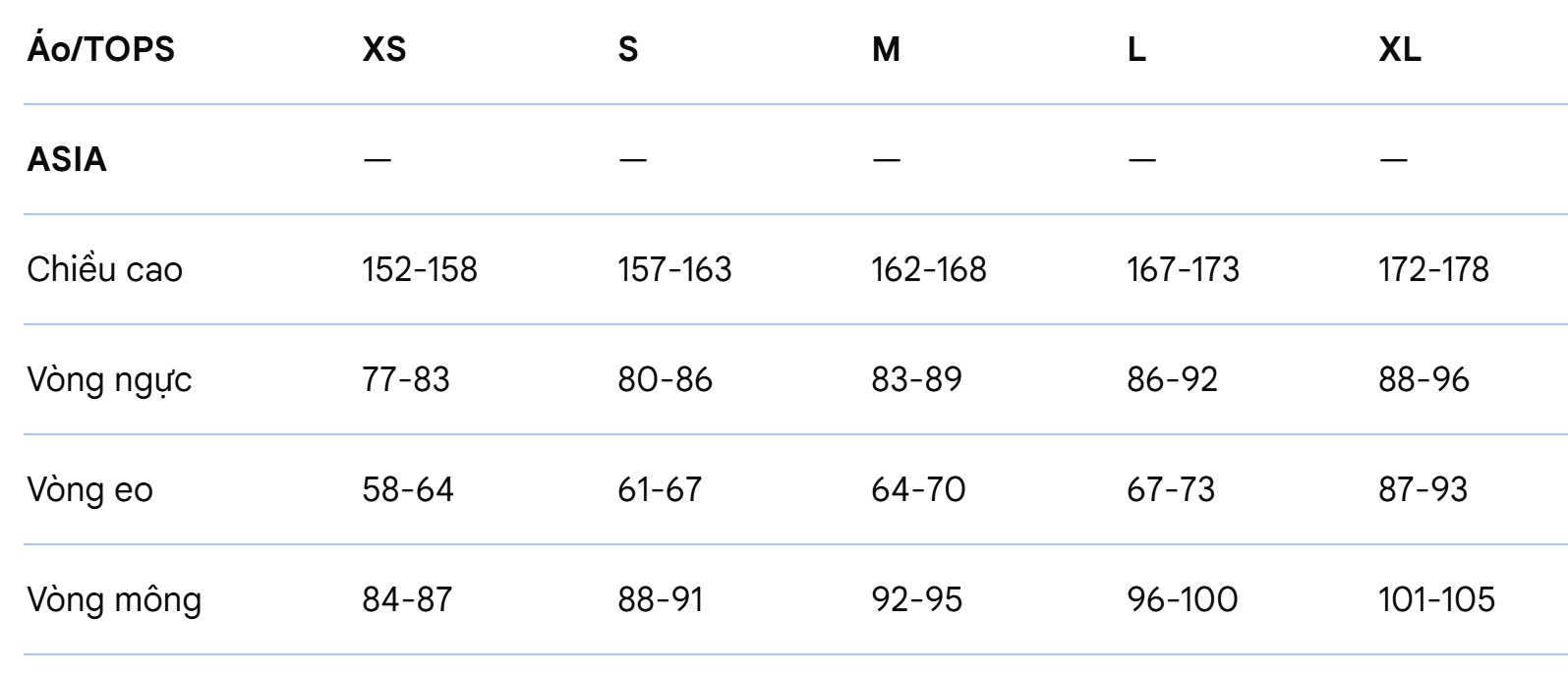This screenshot has width=1568, height=675.
Task: Click the Chiều cao row label
Action: pos(105,269)
